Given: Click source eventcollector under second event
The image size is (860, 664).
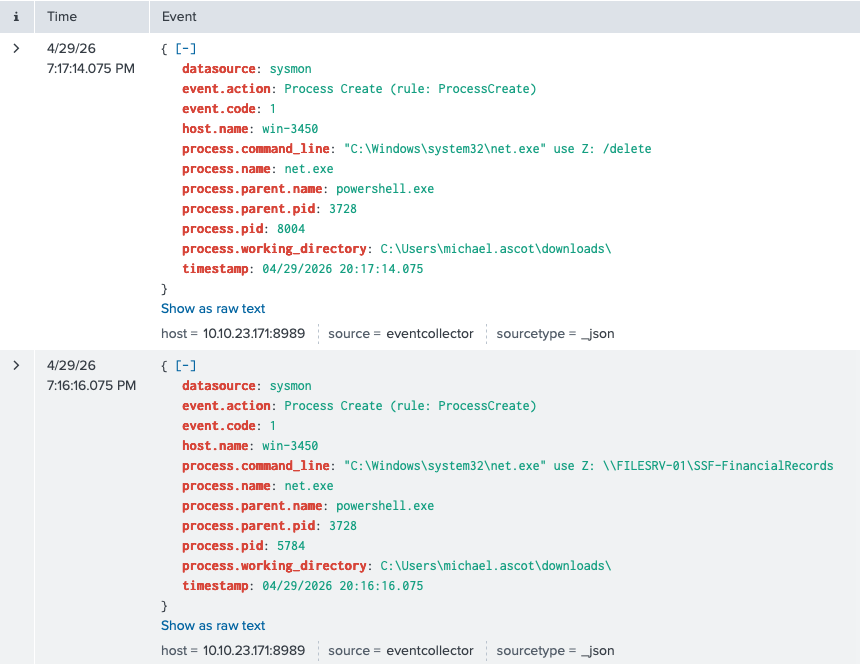Looking at the screenshot, I should click(x=429, y=650).
